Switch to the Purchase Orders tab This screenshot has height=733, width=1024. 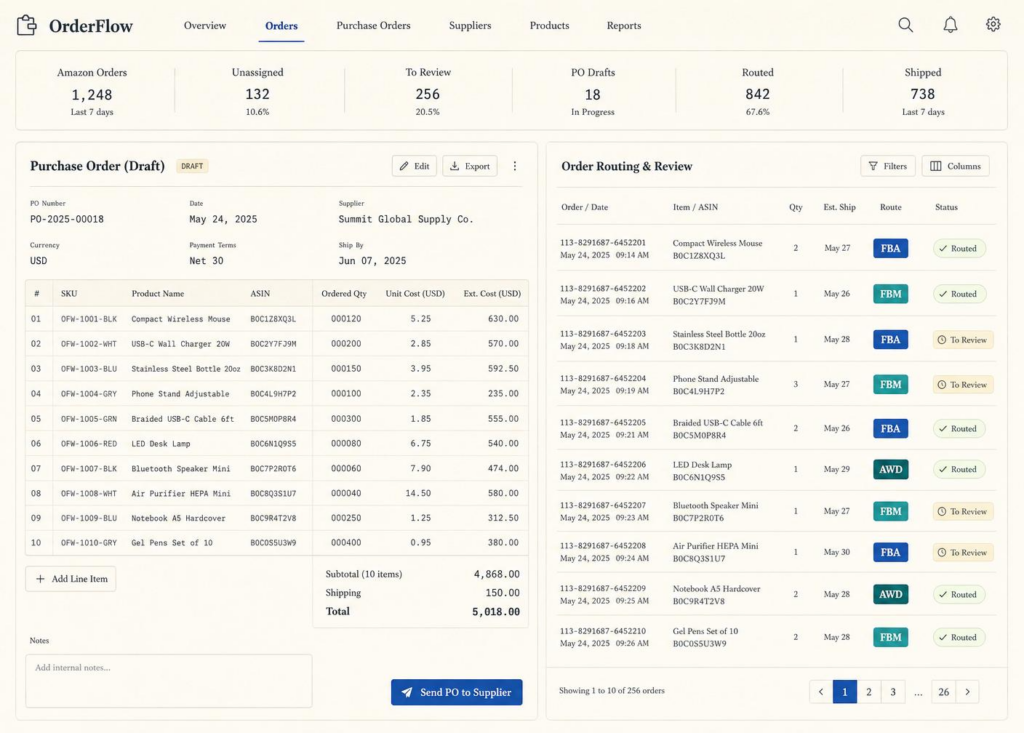click(374, 25)
